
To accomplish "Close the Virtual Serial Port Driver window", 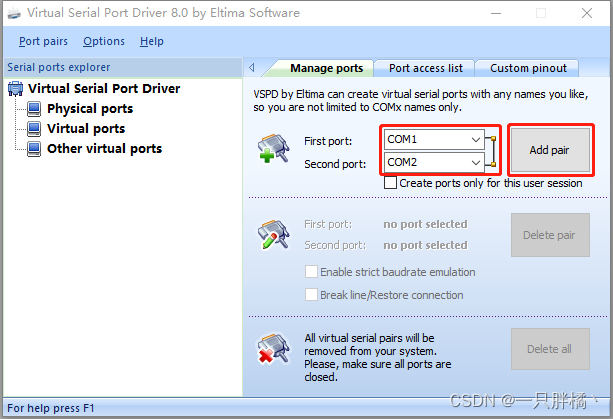I will (x=587, y=13).
